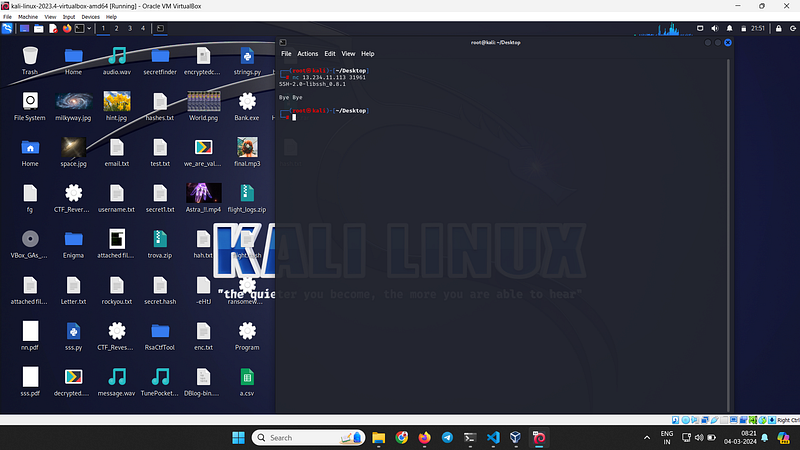Image resolution: width=800 pixels, height=450 pixels.
Task: Select milkyway.jpg thumbnail on desktop
Action: click(x=73, y=107)
